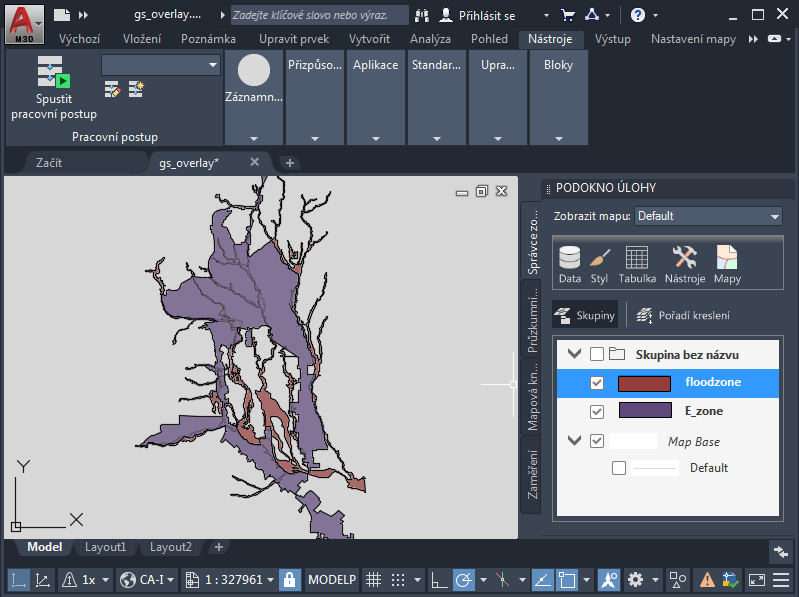Viewport: 799px width, 597px height.
Task: Click the settings gear icon in status bar
Action: (x=635, y=580)
